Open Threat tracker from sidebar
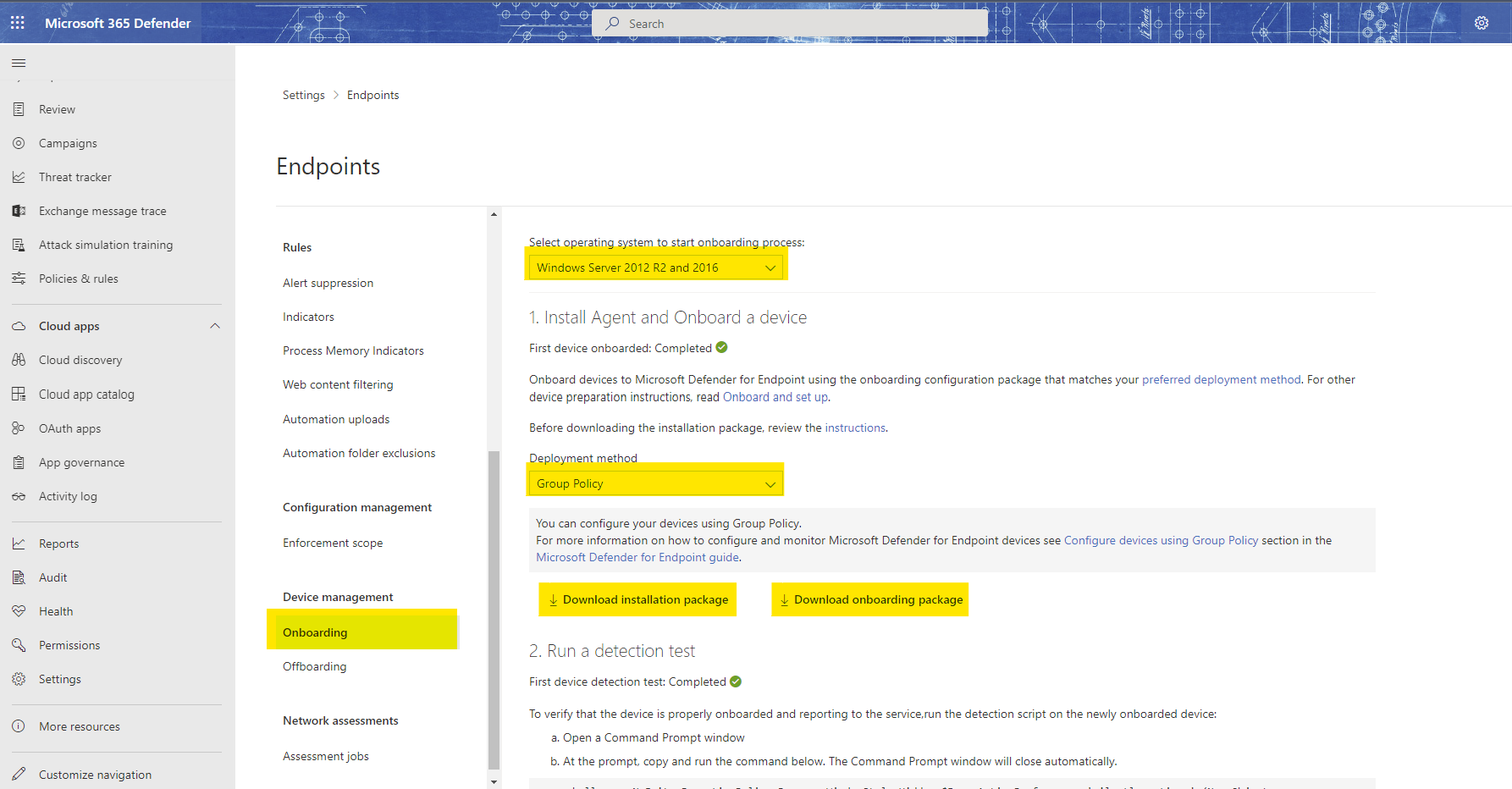 75,177
